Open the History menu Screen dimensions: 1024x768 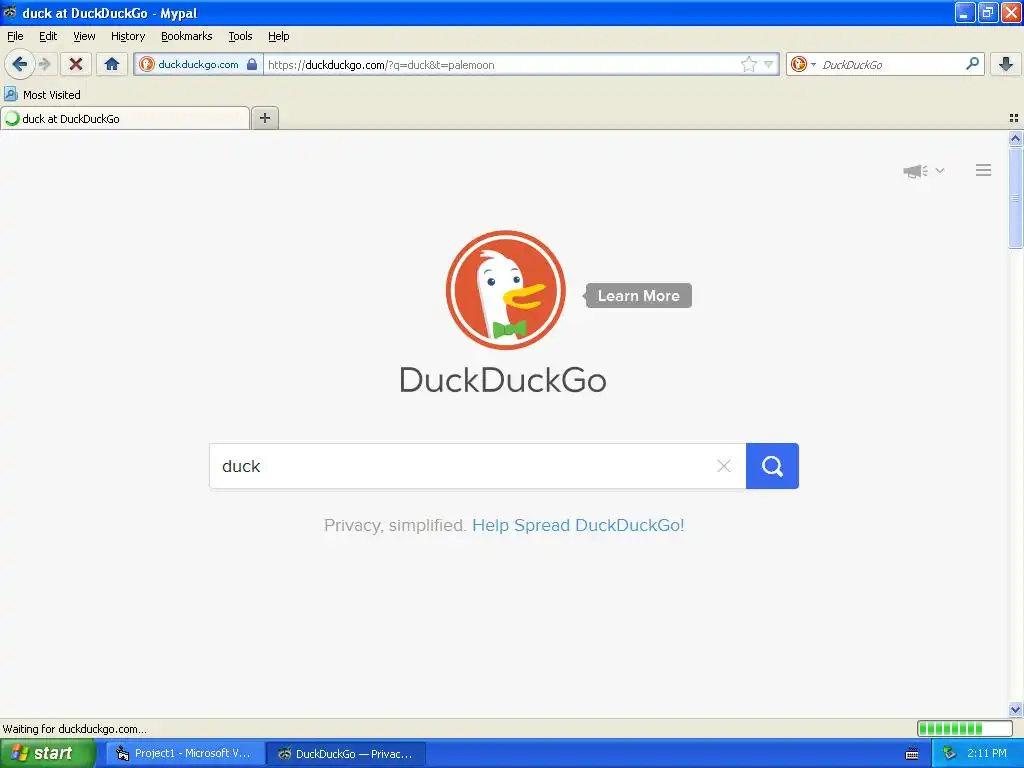(128, 36)
